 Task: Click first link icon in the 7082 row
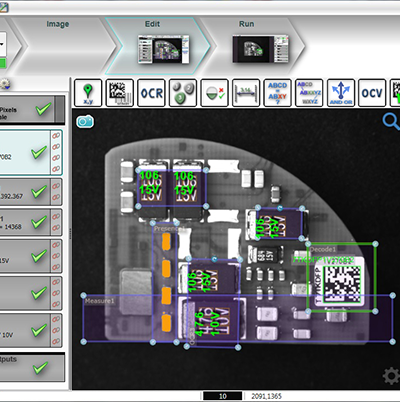[56, 135]
